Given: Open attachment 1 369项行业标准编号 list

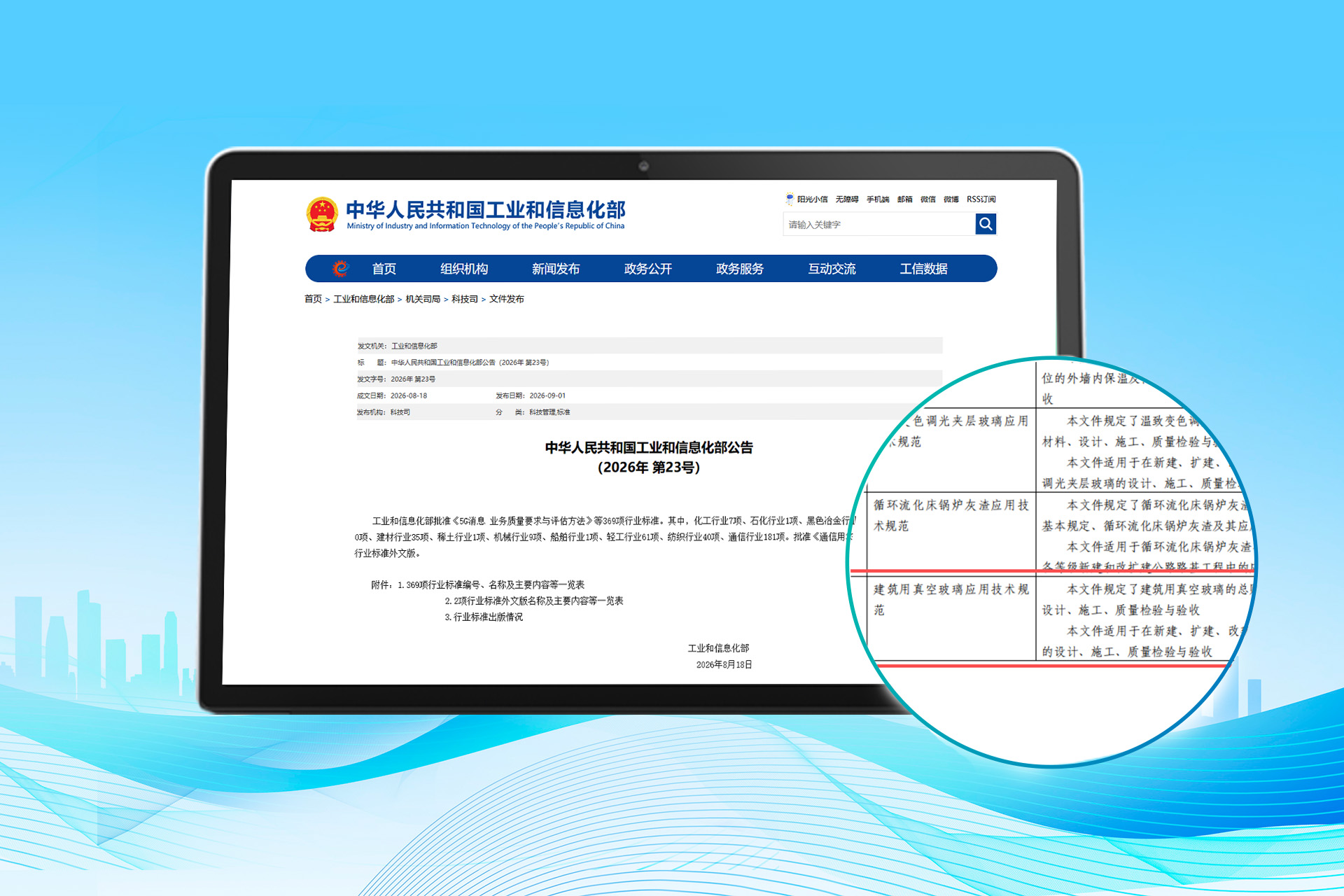Looking at the screenshot, I should (491, 584).
